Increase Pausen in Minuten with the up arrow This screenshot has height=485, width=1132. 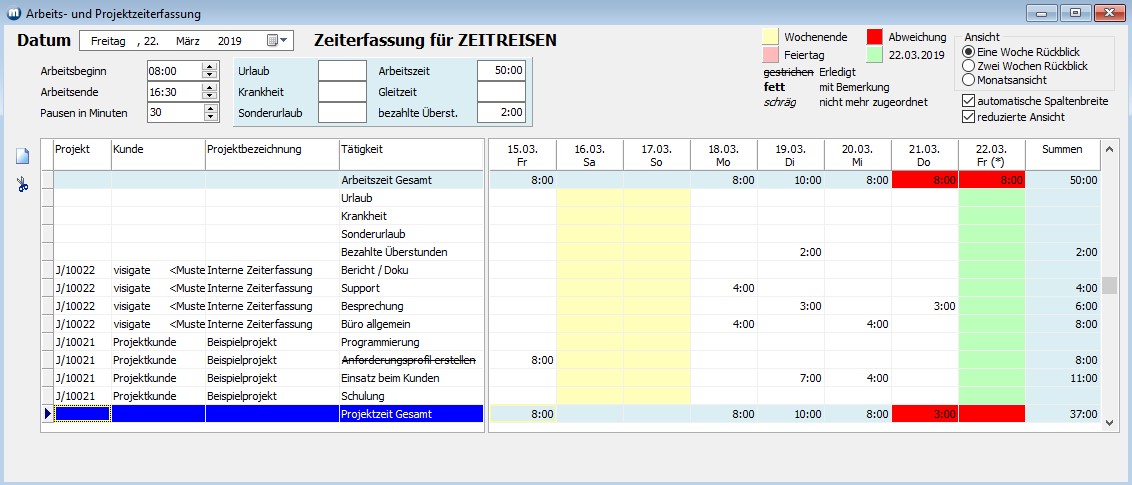209,108
